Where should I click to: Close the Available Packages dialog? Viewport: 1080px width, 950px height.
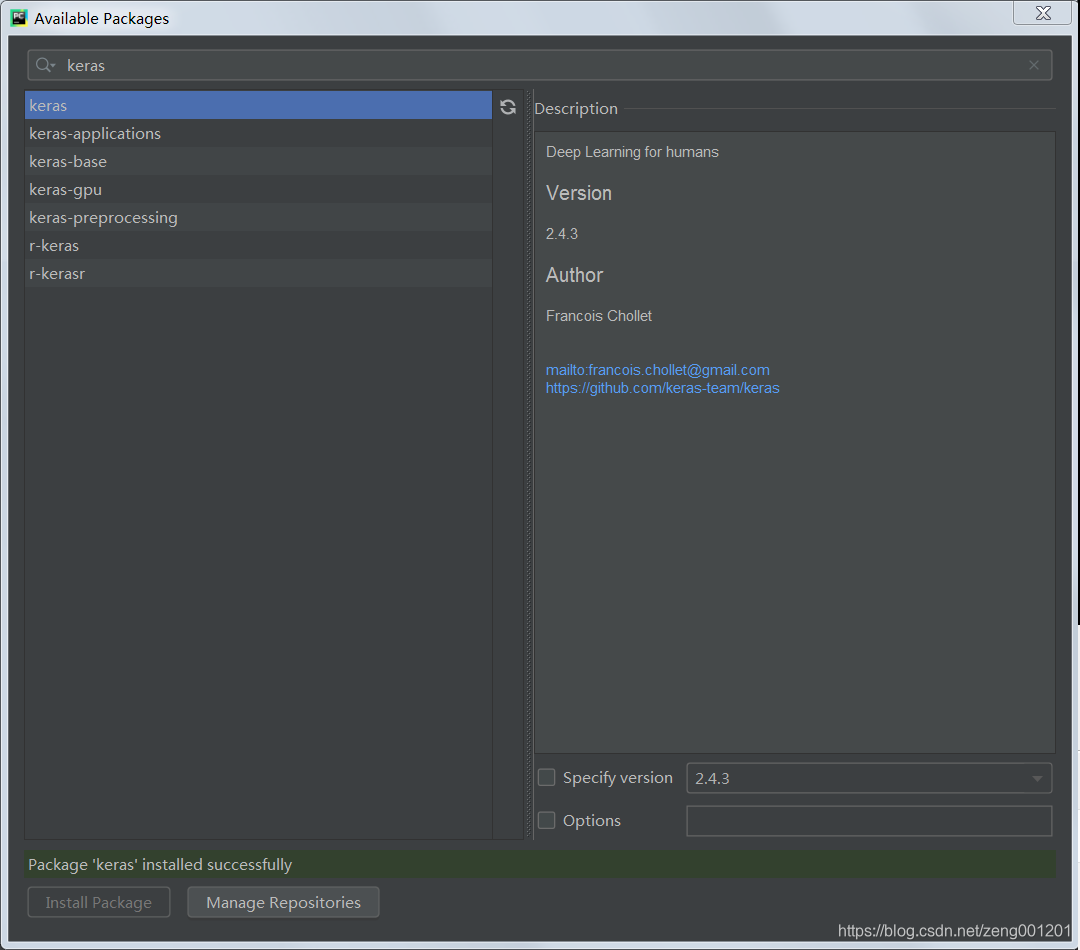click(x=1043, y=13)
